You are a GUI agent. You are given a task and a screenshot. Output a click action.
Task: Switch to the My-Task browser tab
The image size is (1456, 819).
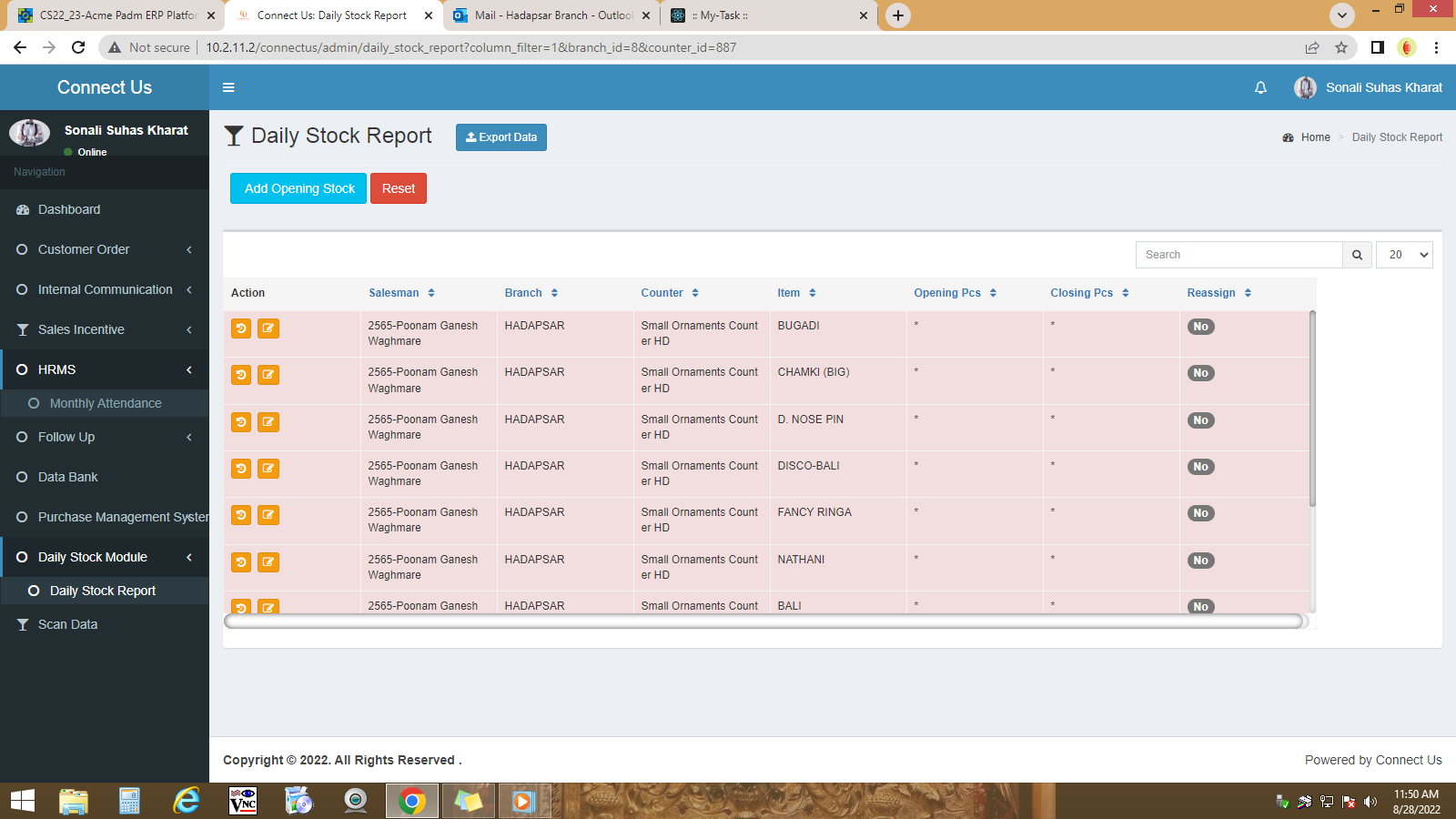[x=768, y=15]
